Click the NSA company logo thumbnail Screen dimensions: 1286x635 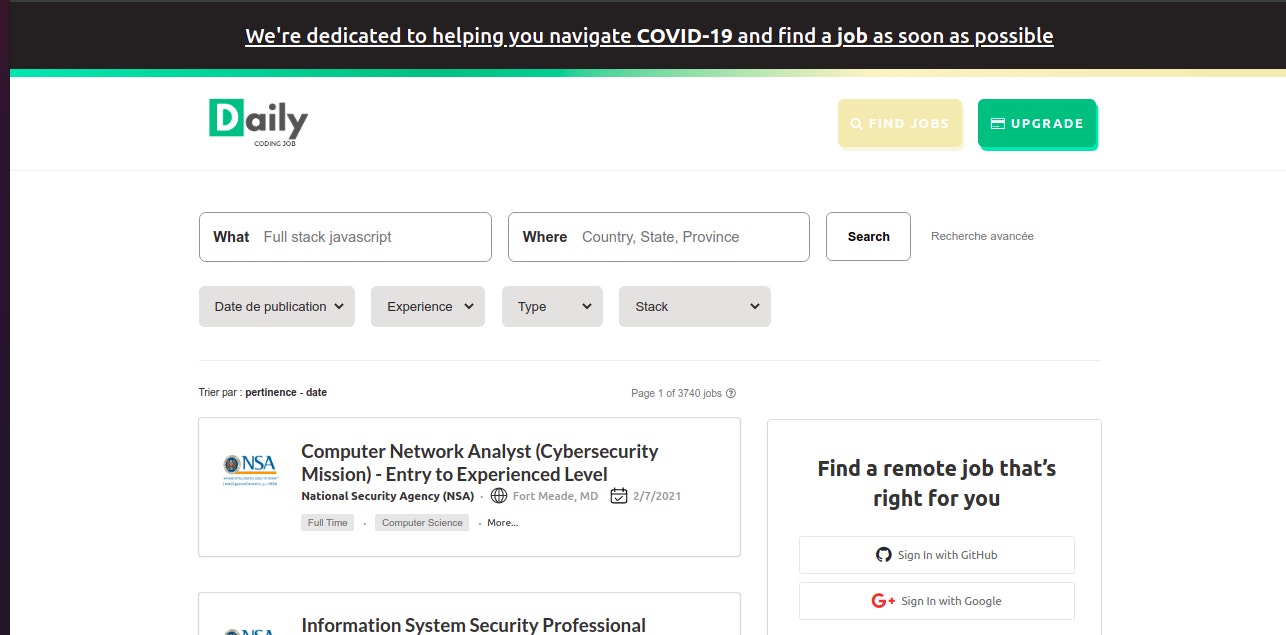[250, 468]
